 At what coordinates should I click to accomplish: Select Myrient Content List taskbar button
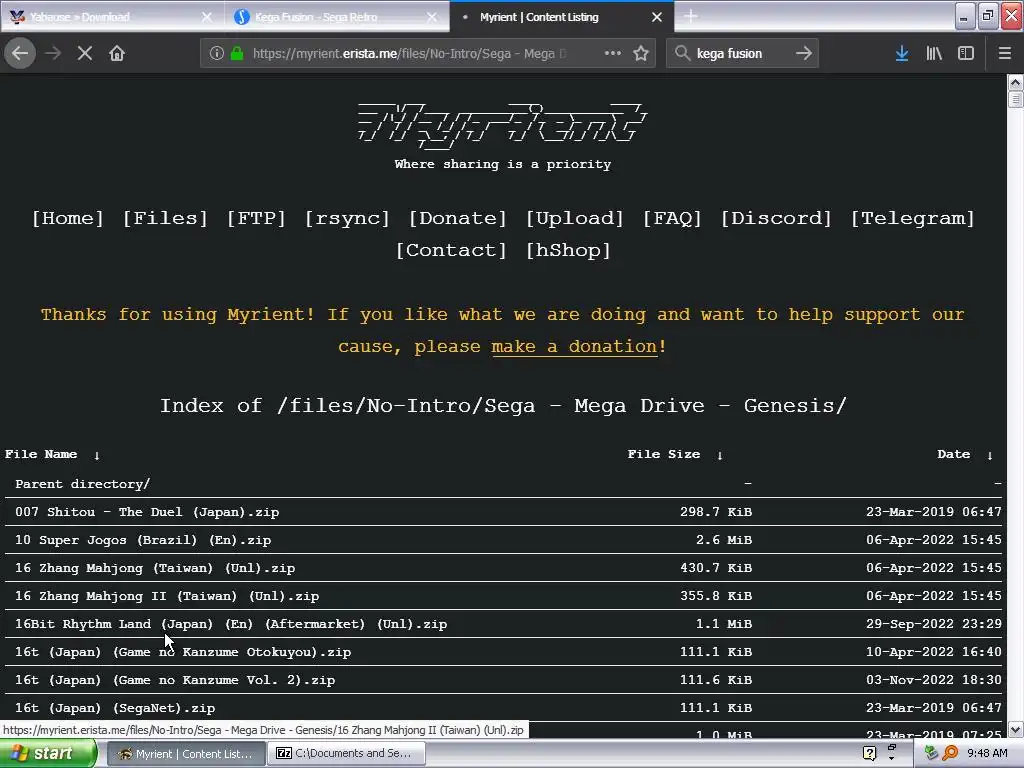[x=185, y=754]
